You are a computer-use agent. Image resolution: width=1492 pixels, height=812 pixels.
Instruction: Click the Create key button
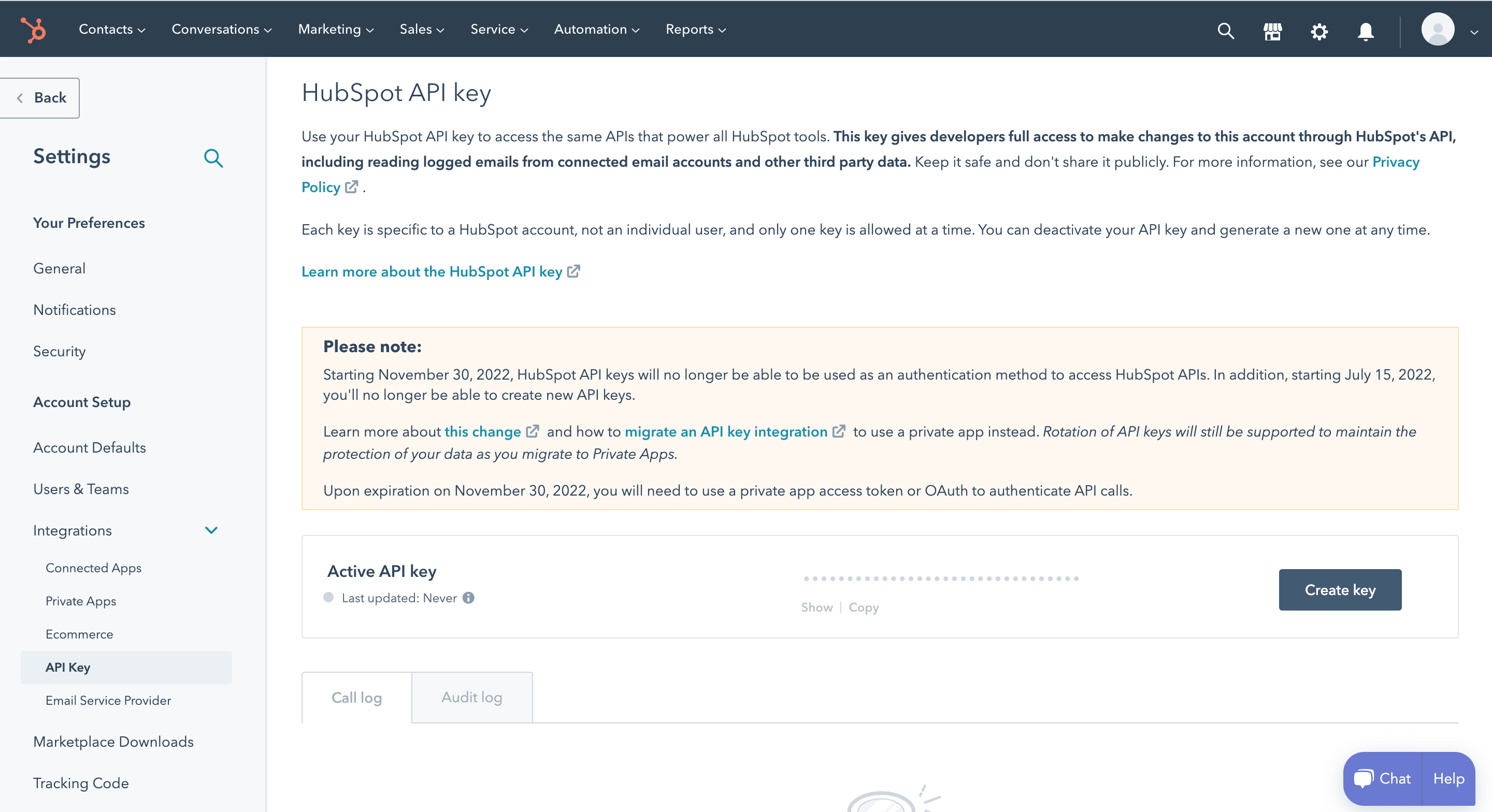point(1339,590)
